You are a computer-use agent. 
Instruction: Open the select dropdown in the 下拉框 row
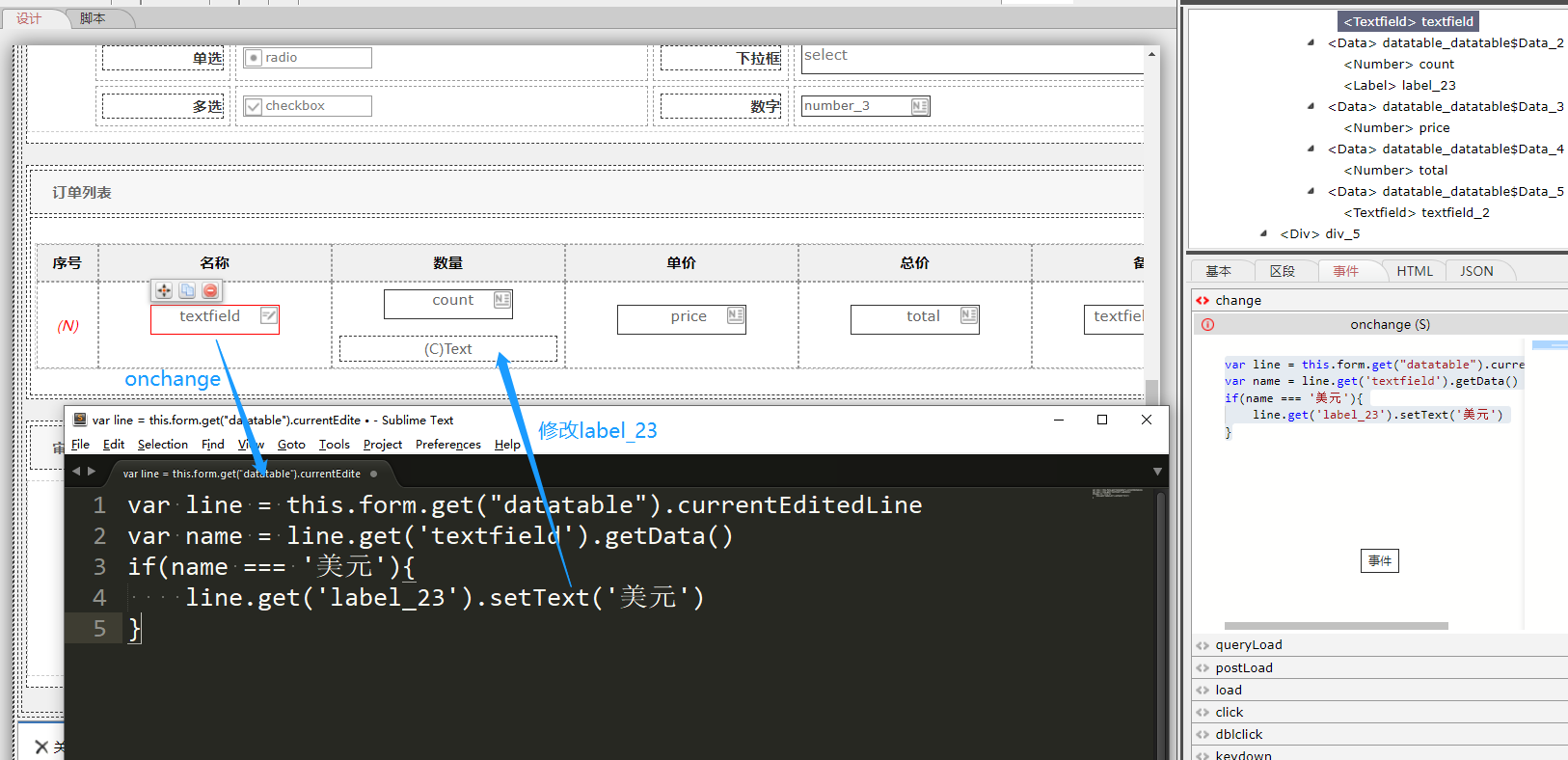tap(972, 58)
